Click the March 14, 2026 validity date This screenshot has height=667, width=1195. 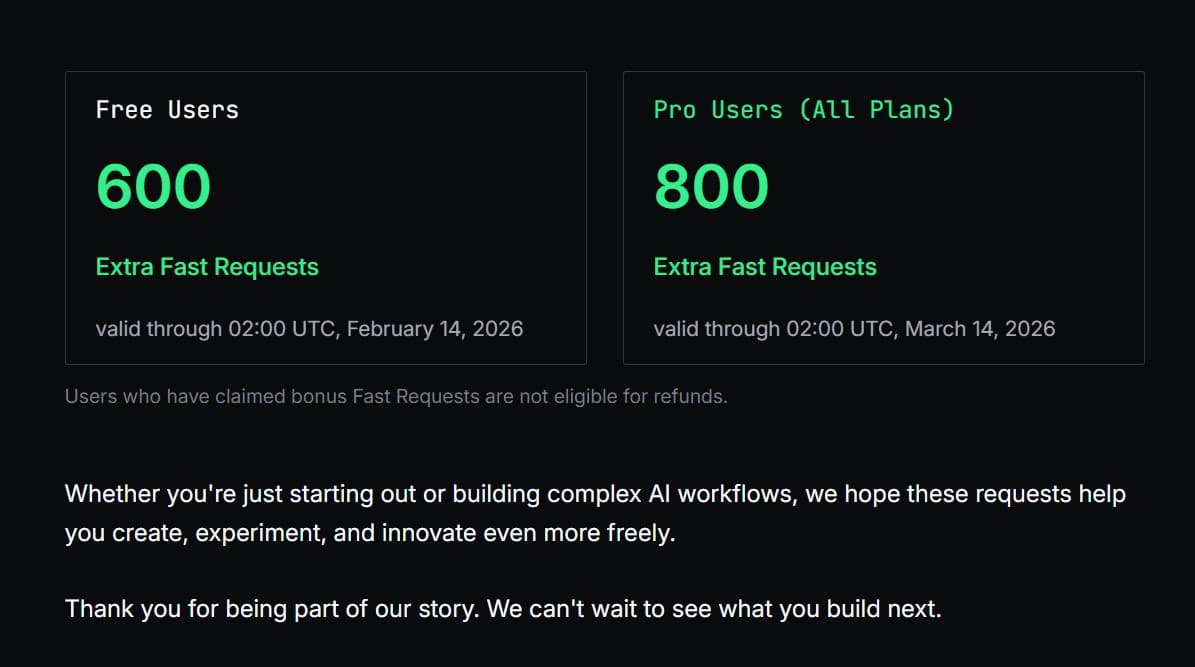pos(980,329)
